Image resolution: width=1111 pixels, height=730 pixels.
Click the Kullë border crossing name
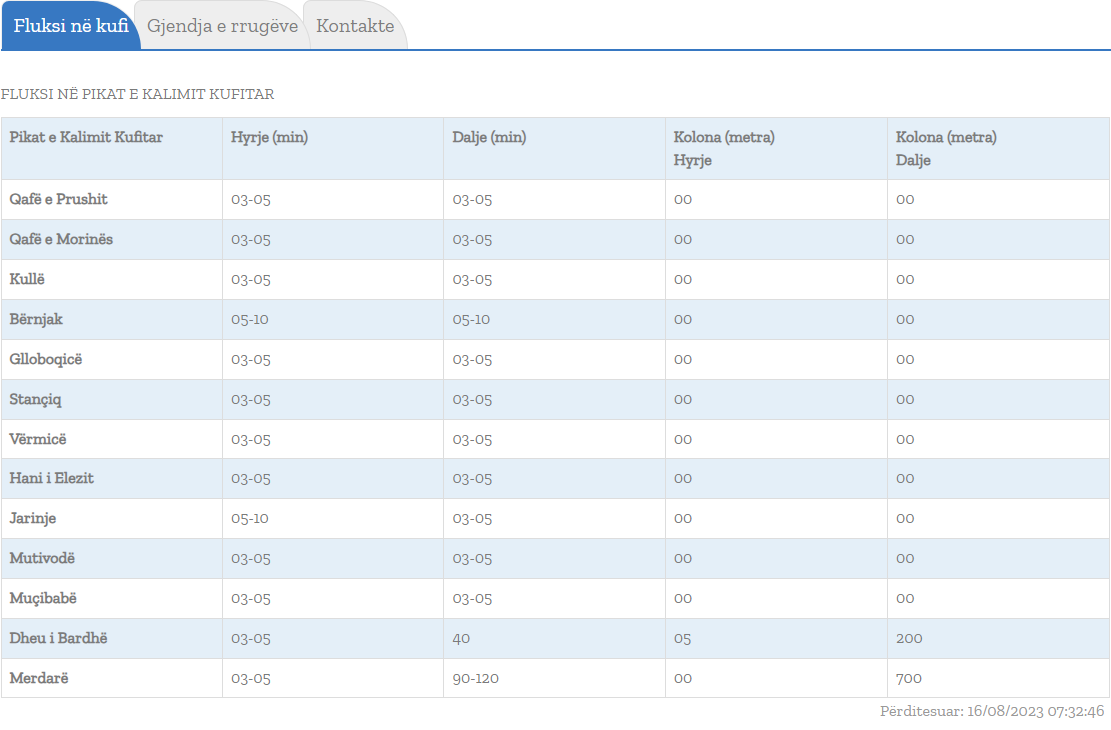(27, 279)
